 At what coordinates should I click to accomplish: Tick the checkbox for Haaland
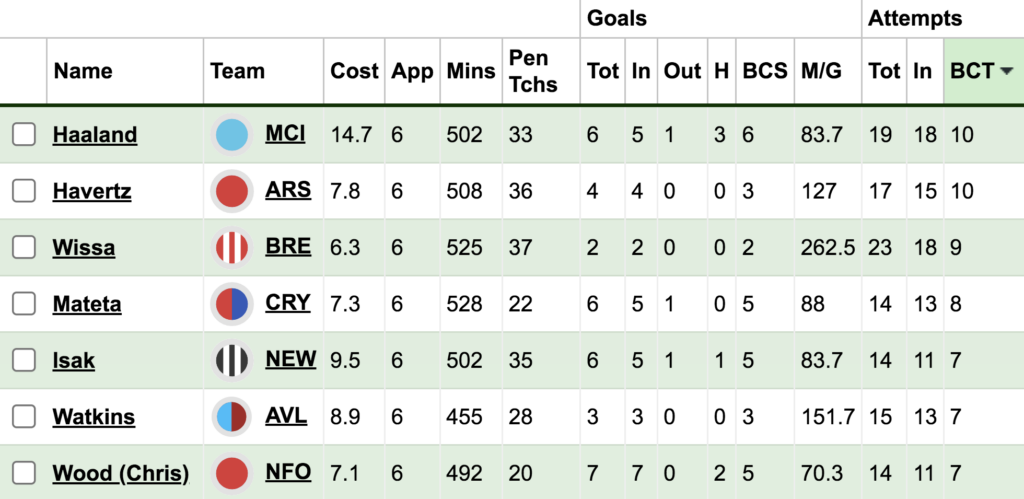point(24,135)
